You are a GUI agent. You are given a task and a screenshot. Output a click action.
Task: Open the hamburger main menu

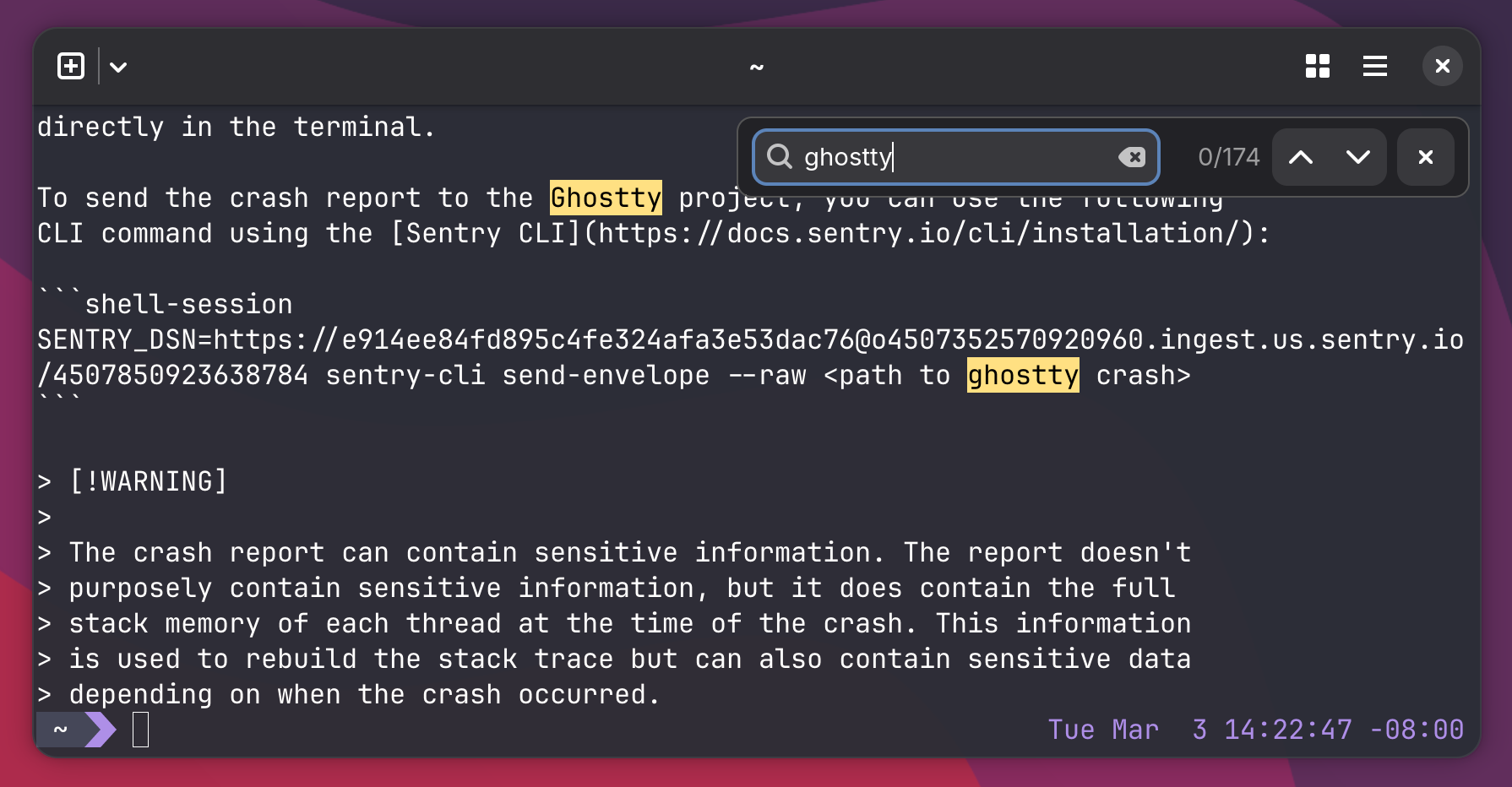point(1375,66)
